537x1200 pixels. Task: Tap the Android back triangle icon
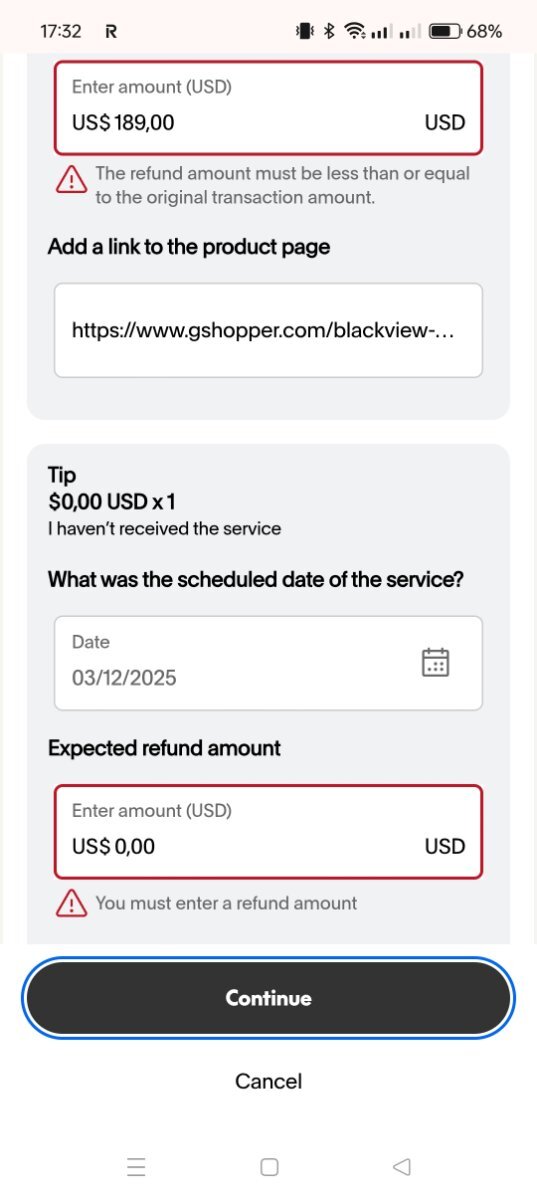point(402,1166)
